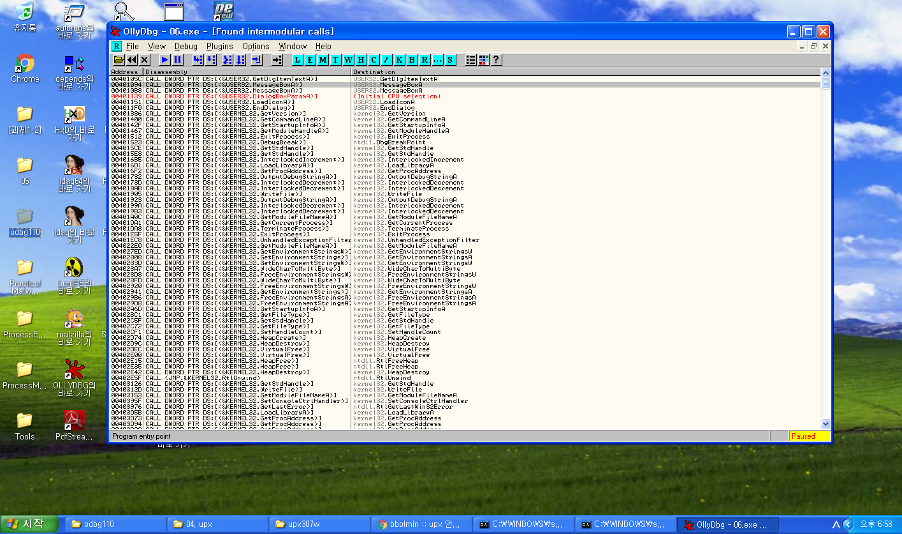The width and height of the screenshot is (902, 534).
Task: Open Threads window with T button
Action: pos(335,60)
